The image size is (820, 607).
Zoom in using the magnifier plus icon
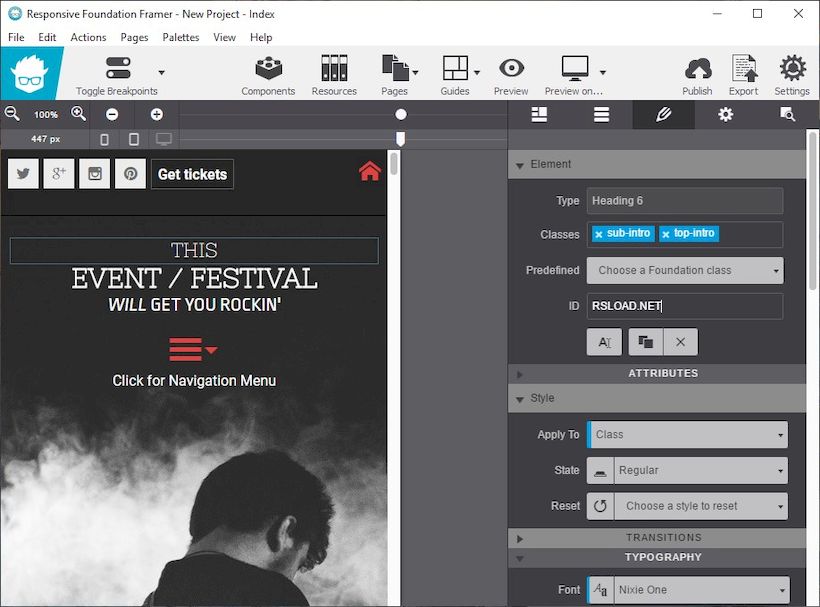(78, 114)
